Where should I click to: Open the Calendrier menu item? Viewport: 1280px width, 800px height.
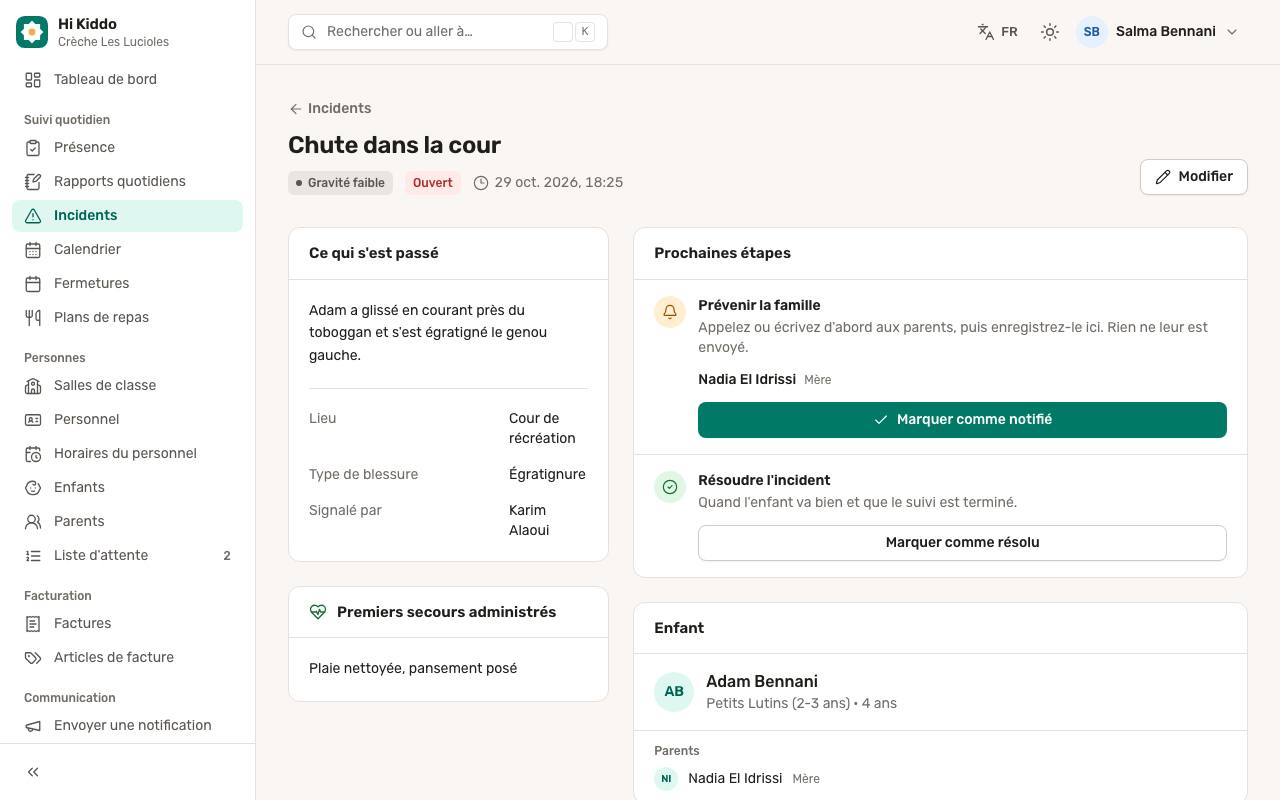(x=127, y=250)
